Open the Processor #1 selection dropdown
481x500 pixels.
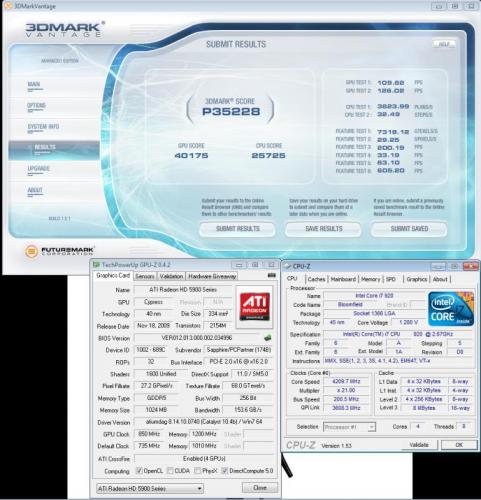(349, 427)
